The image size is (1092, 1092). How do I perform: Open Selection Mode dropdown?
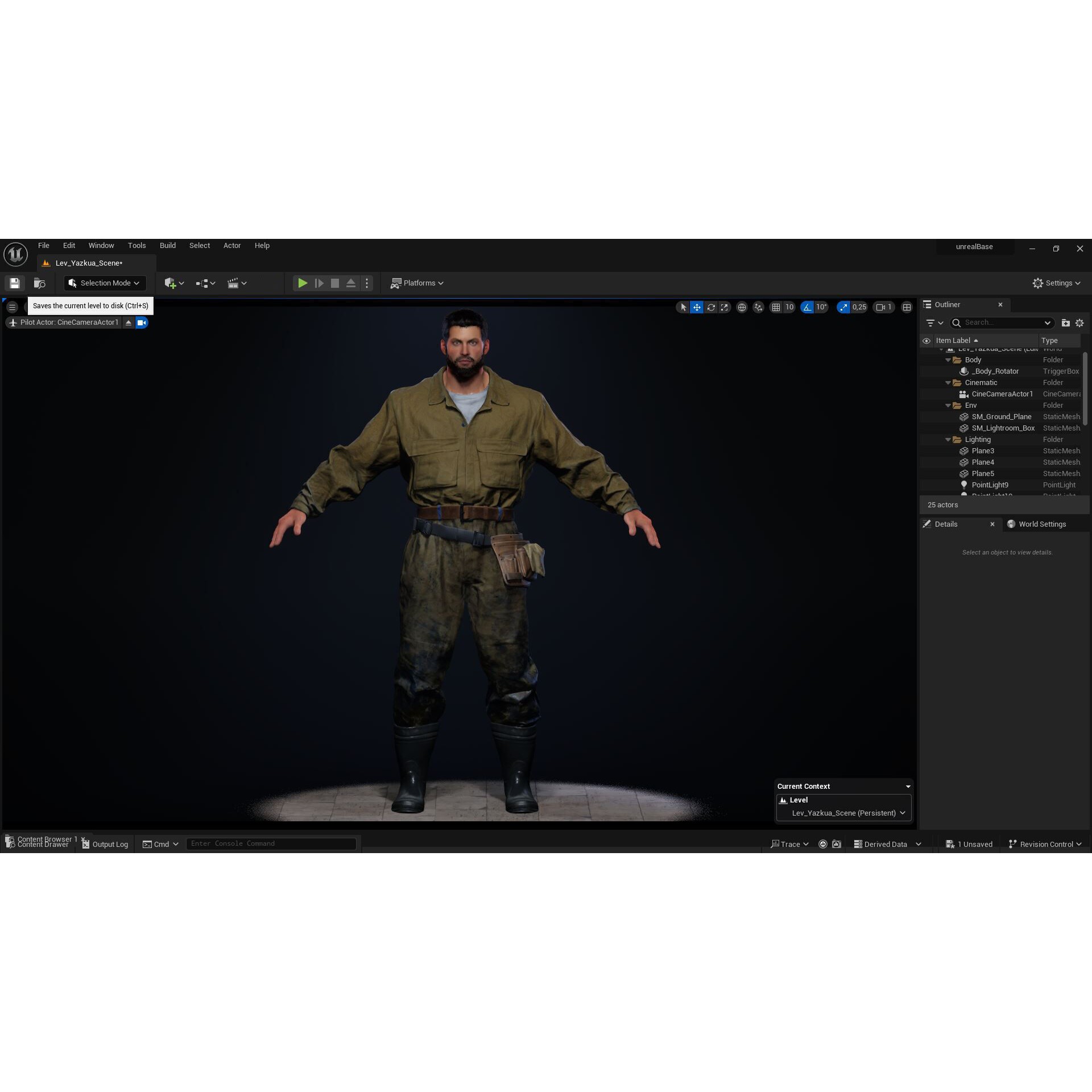(105, 283)
